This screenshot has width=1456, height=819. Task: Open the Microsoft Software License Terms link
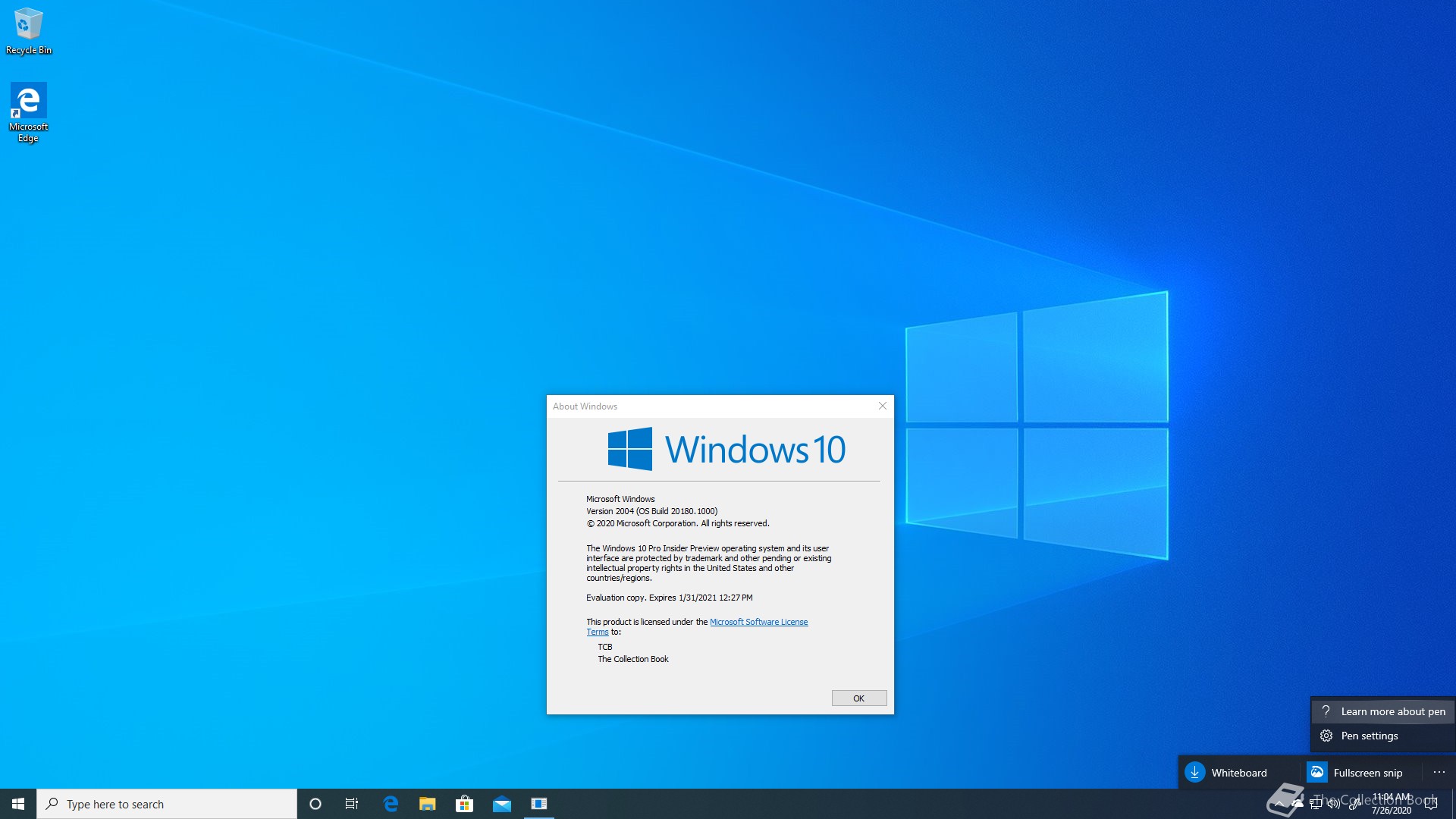click(758, 622)
